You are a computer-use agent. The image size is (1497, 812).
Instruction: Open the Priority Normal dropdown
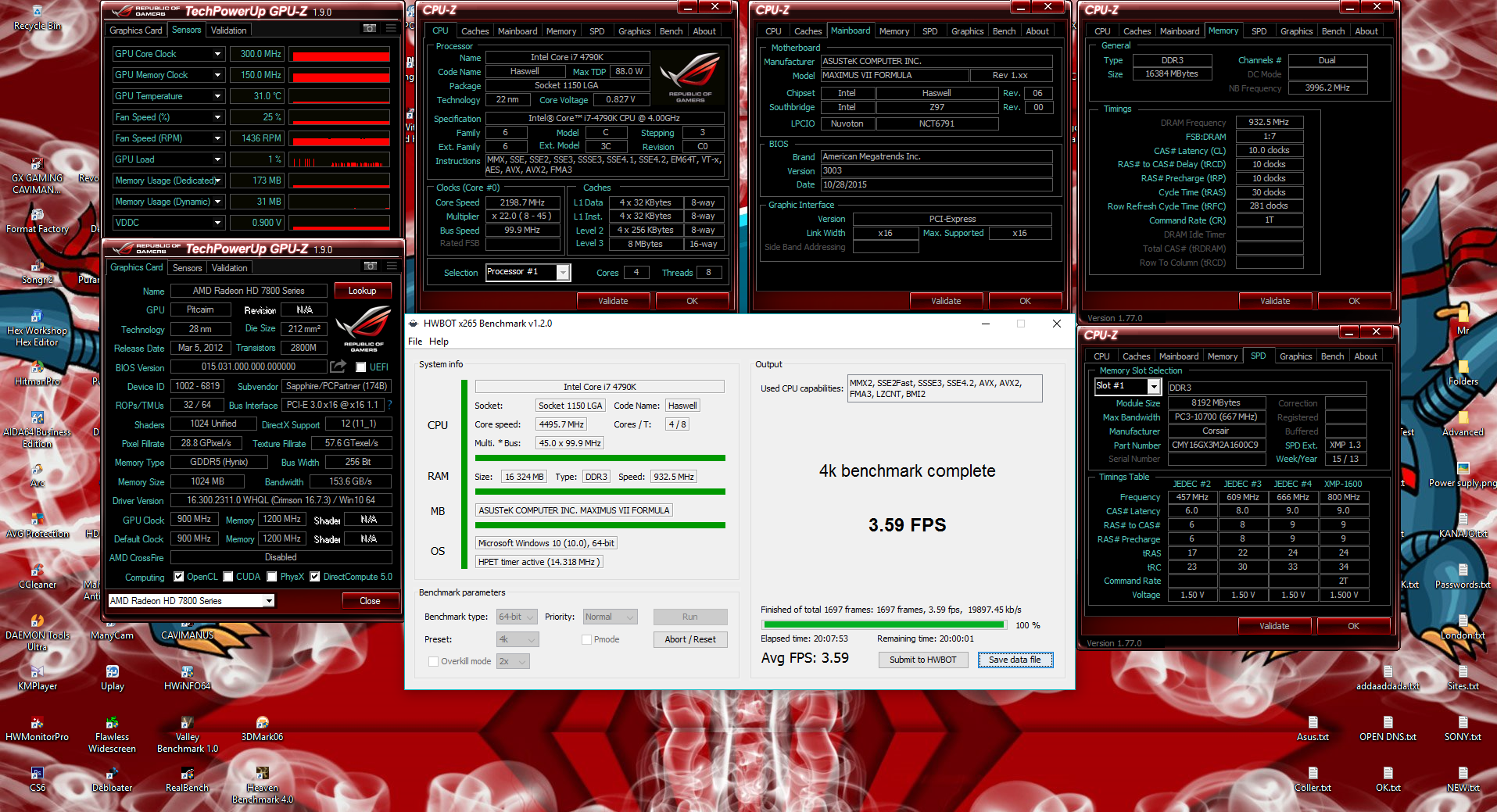tap(610, 617)
